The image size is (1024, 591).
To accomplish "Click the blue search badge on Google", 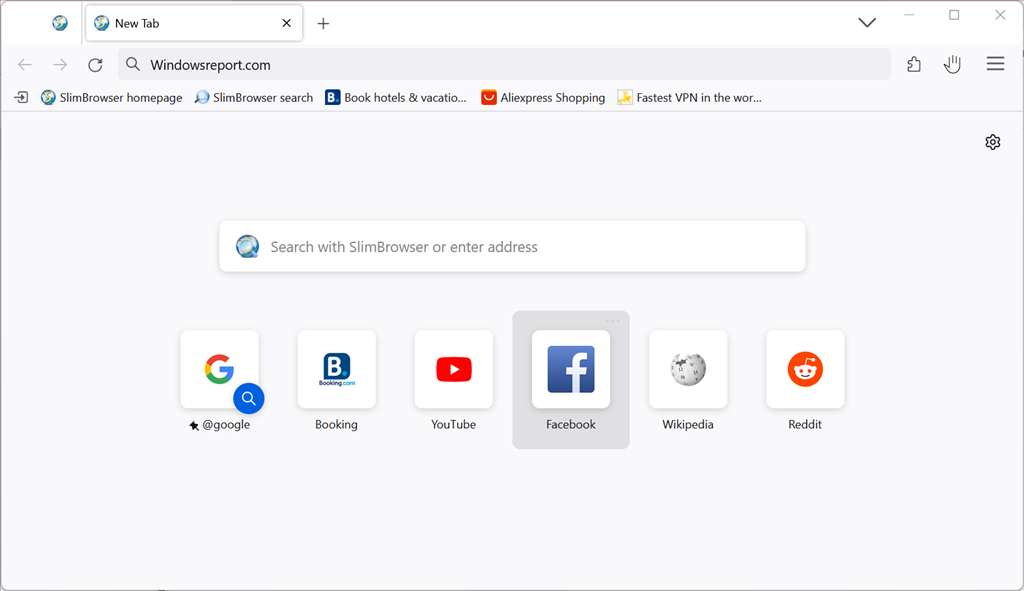I will (x=249, y=398).
